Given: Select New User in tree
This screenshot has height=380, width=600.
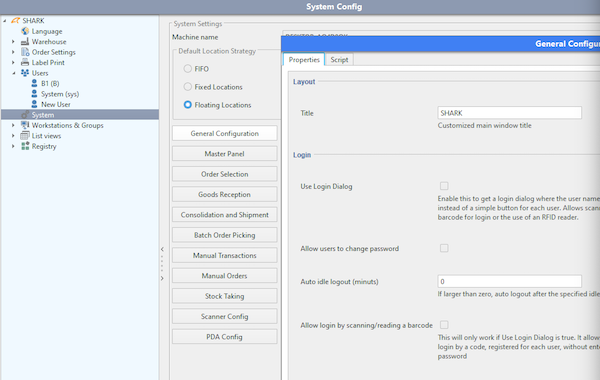Looking at the screenshot, I should pyautogui.click(x=55, y=104).
